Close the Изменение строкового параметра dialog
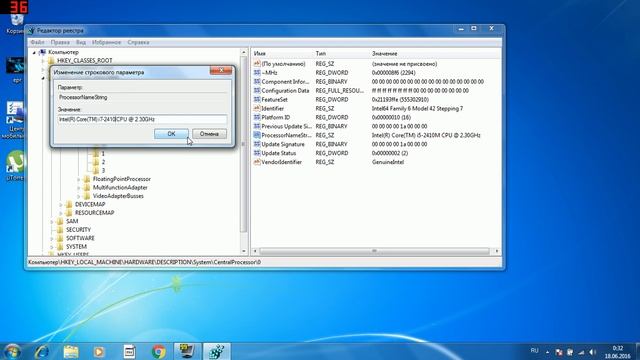This screenshot has height=360, width=640. pyautogui.click(x=221, y=71)
